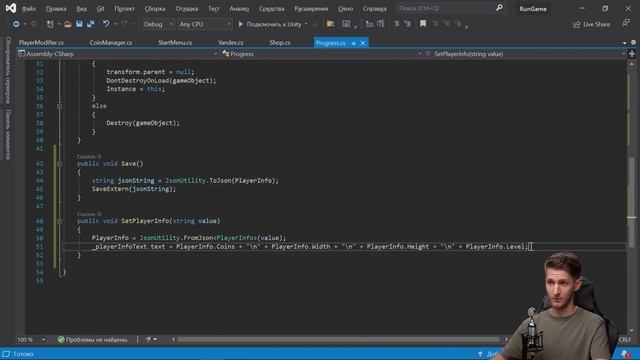Expand the Any CPU platform dropdown
The height and width of the screenshot is (360, 640).
[204, 24]
